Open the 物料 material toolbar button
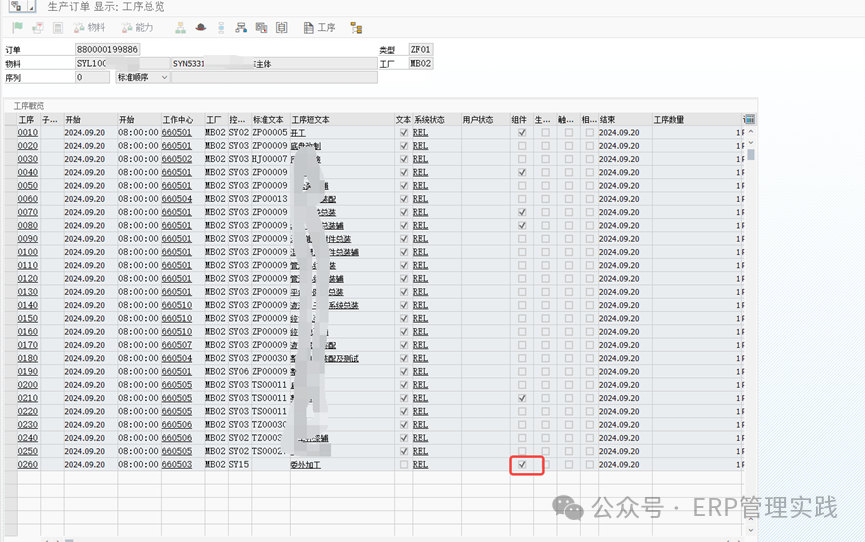Image resolution: width=865 pixels, height=542 pixels. [88, 28]
